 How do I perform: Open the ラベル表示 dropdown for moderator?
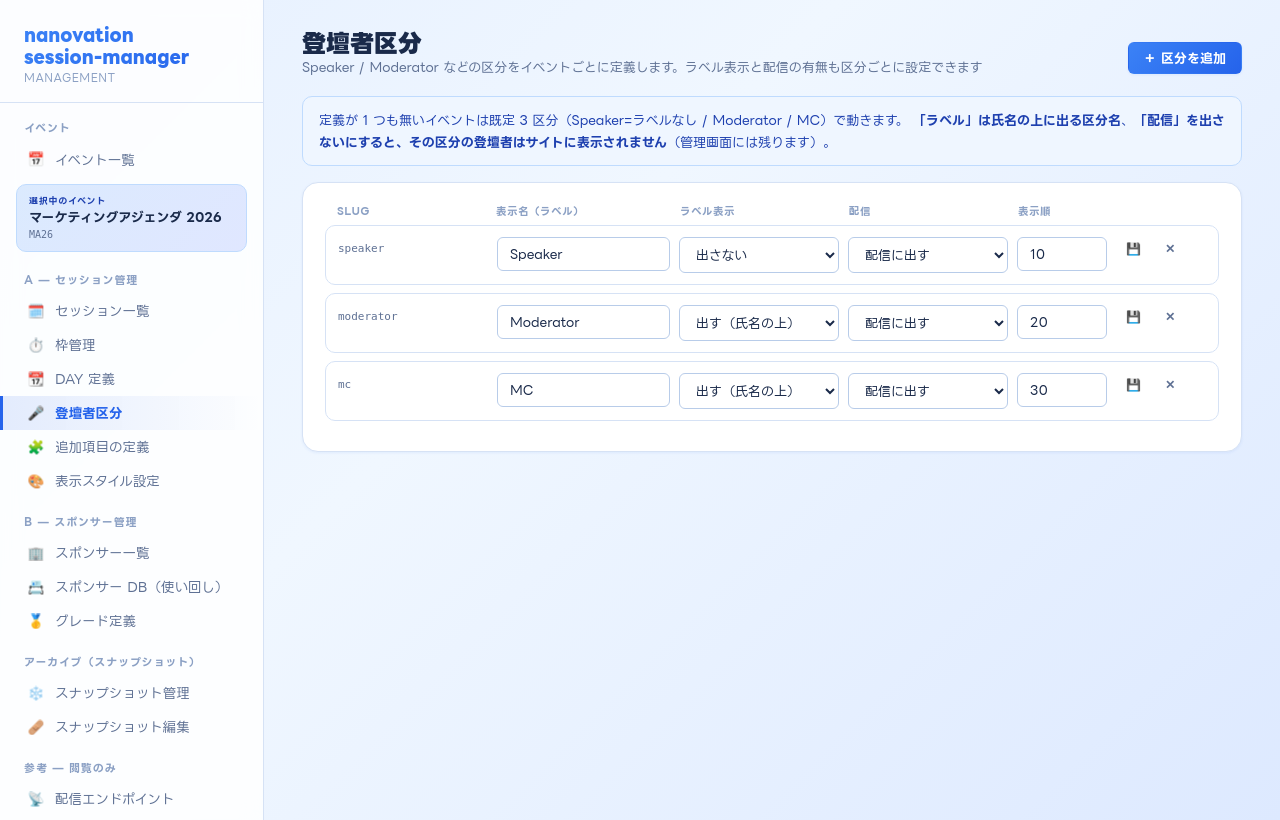(759, 323)
